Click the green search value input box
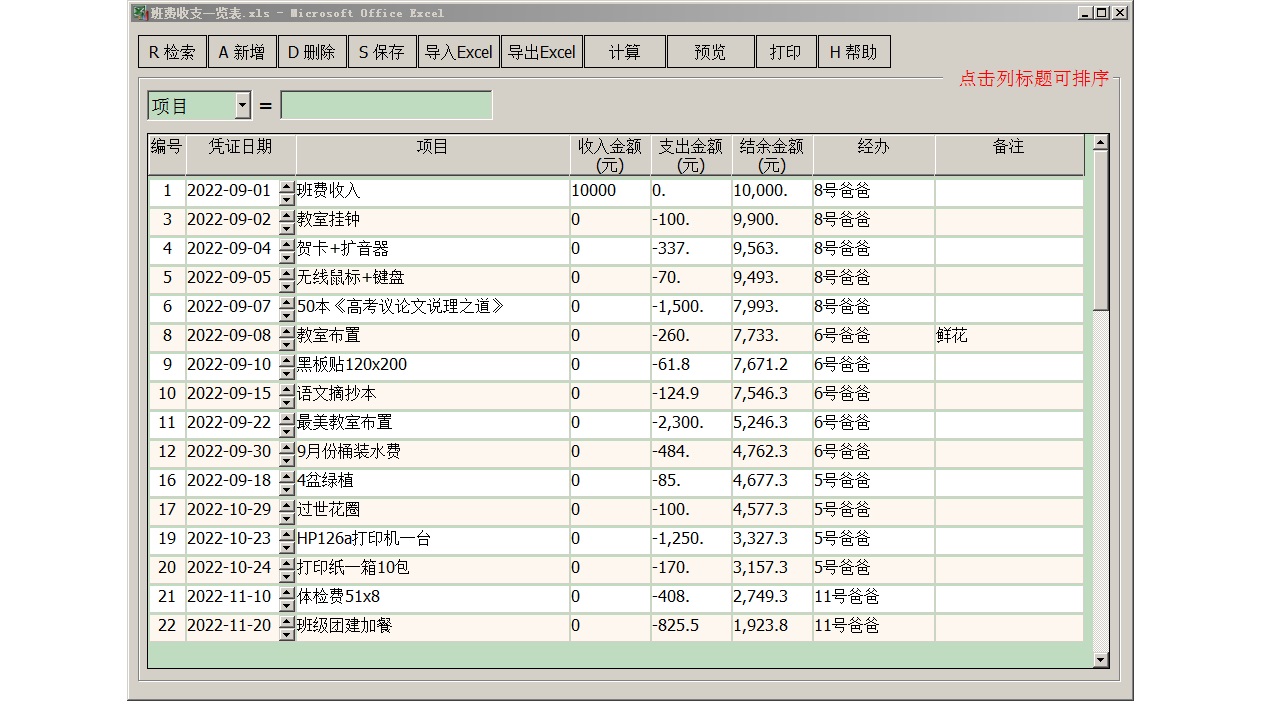Image resolution: width=1280 pixels, height=720 pixels. [386, 104]
